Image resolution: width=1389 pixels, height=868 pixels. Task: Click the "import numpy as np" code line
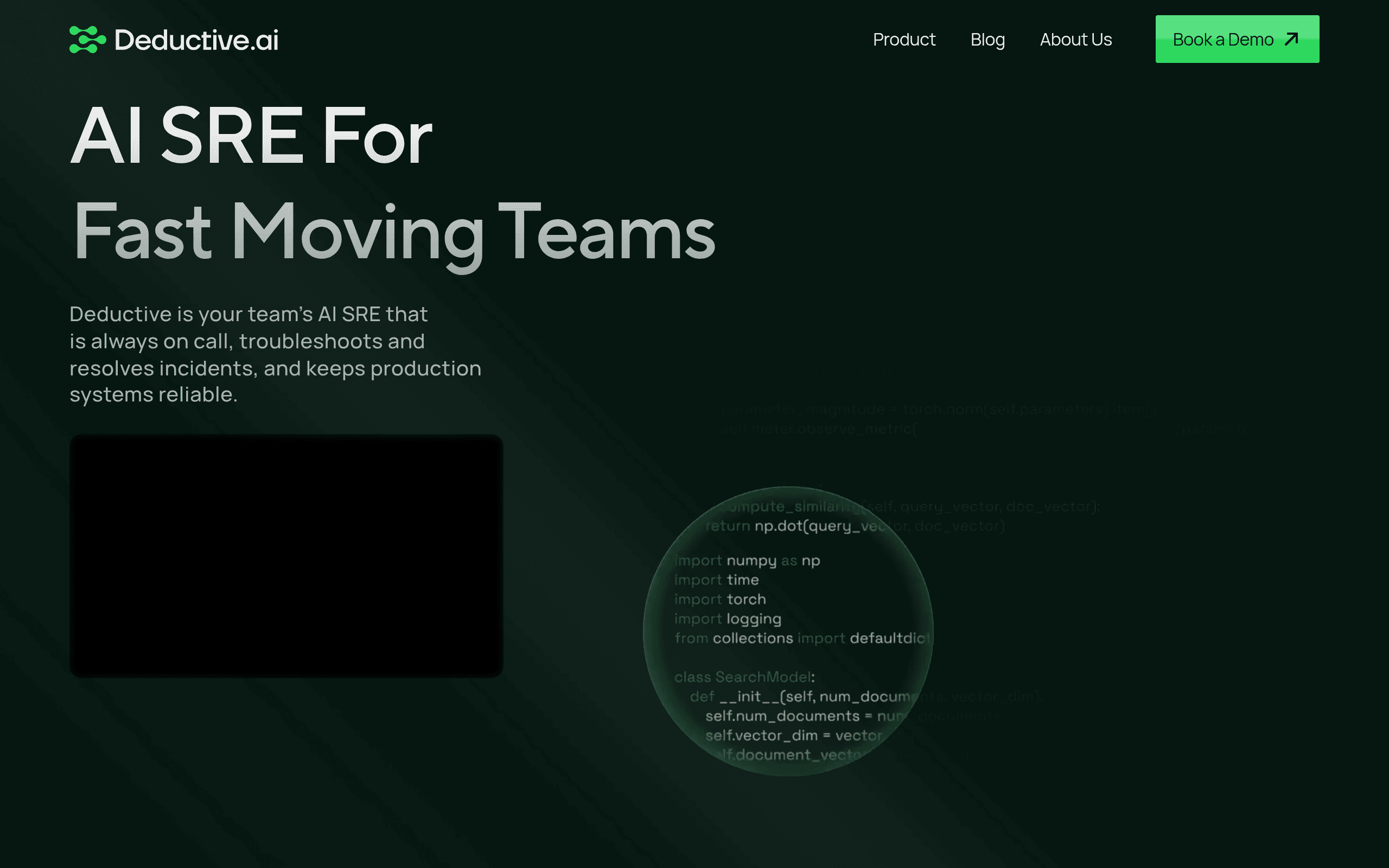pos(747,561)
